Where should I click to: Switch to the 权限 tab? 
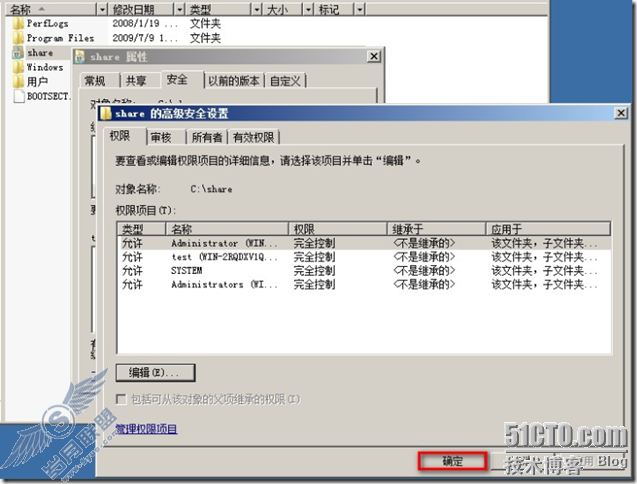tap(124, 137)
